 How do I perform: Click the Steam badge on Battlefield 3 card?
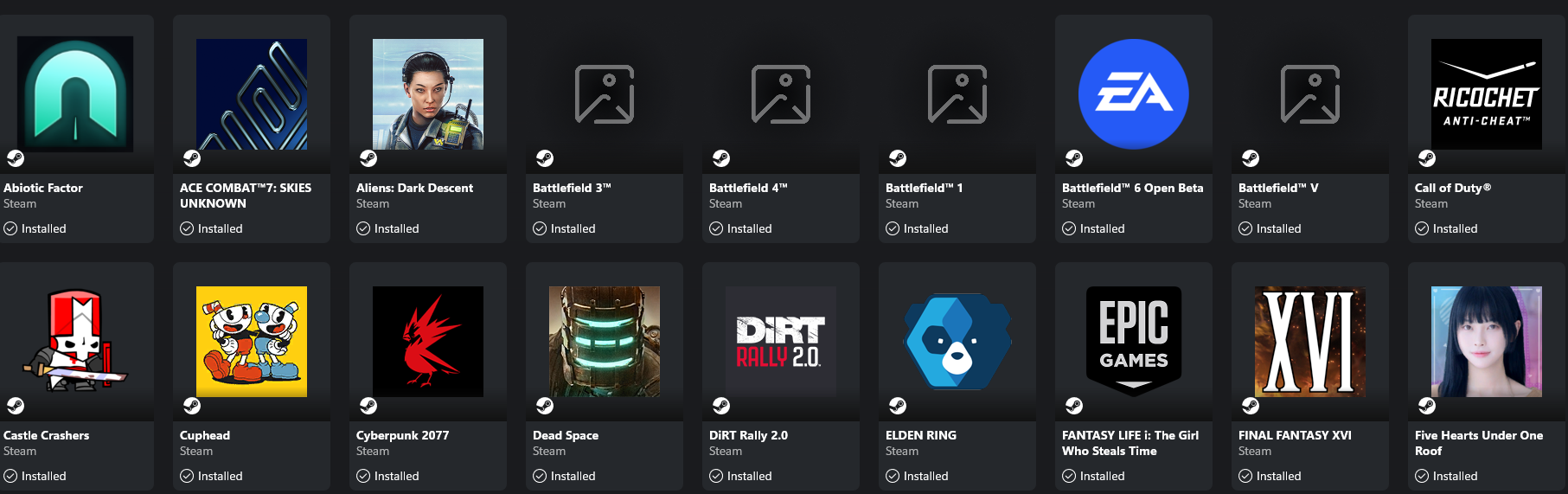(545, 158)
